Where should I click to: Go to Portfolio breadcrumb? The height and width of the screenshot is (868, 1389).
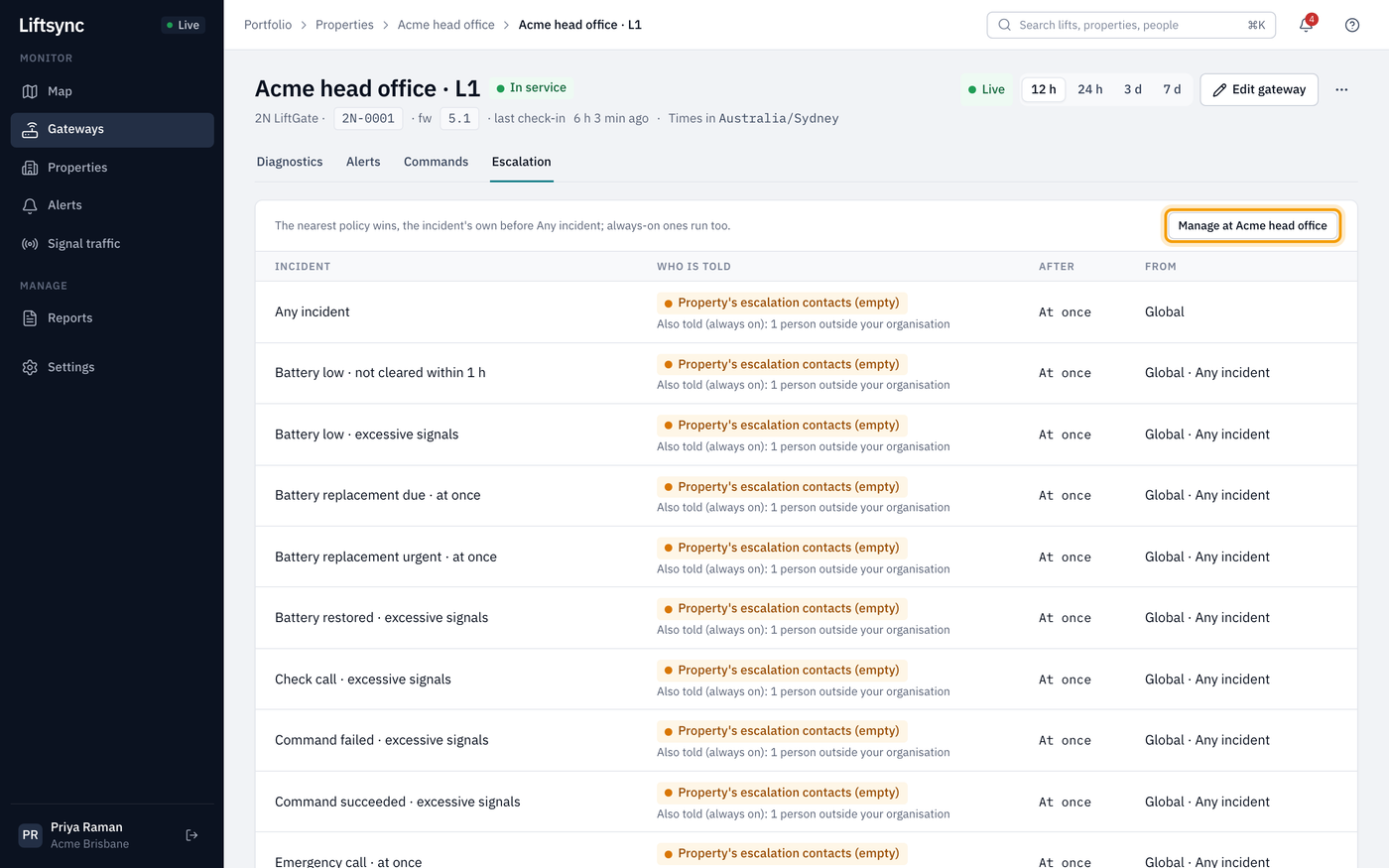(268, 25)
